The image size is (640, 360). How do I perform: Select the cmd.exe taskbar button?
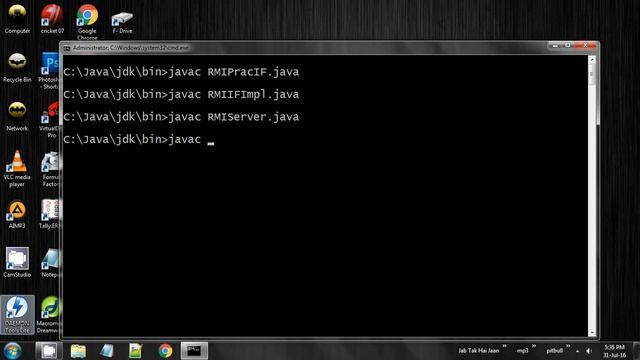coord(194,351)
